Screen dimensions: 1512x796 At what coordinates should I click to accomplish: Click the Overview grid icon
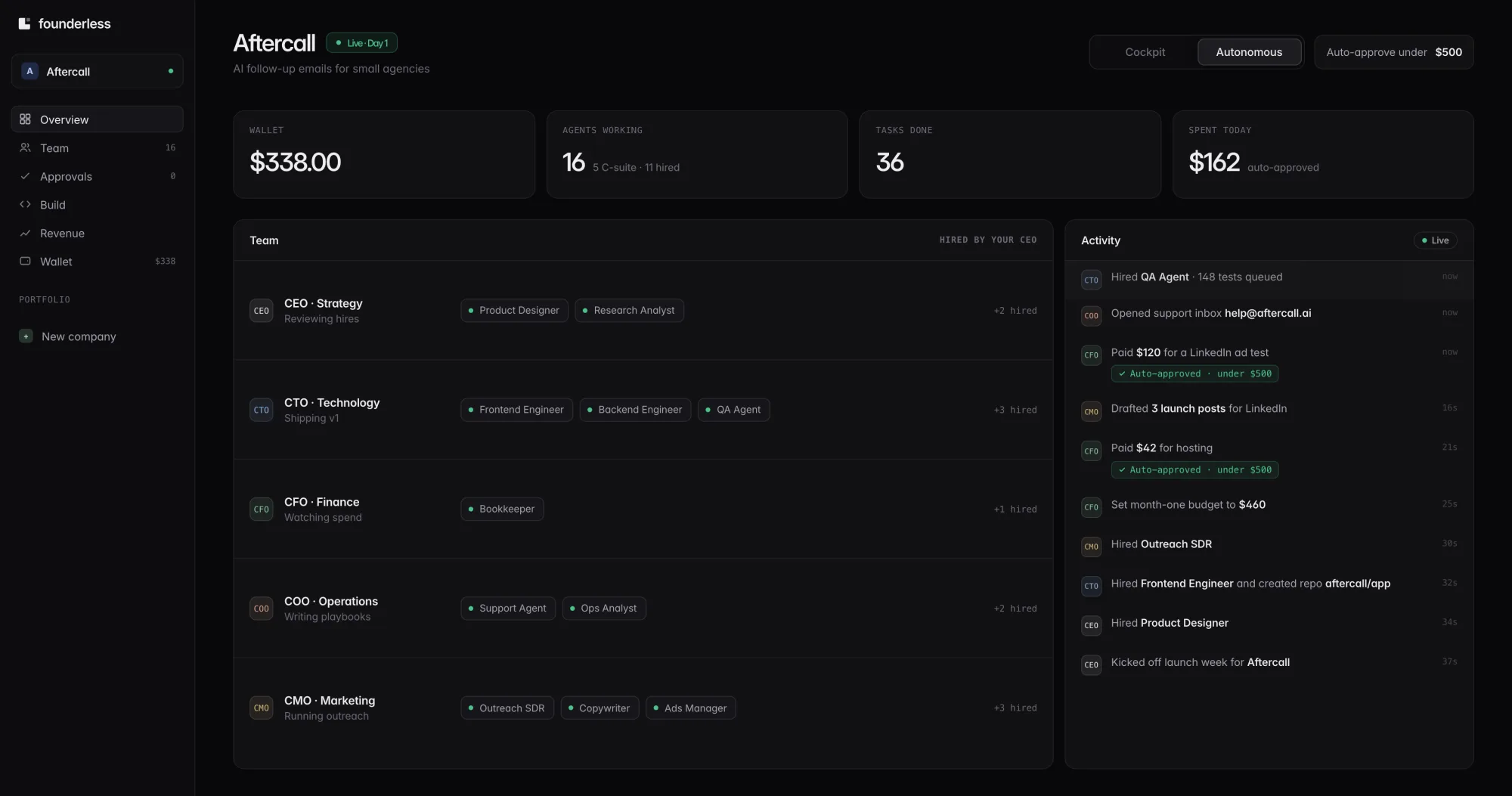coord(25,119)
